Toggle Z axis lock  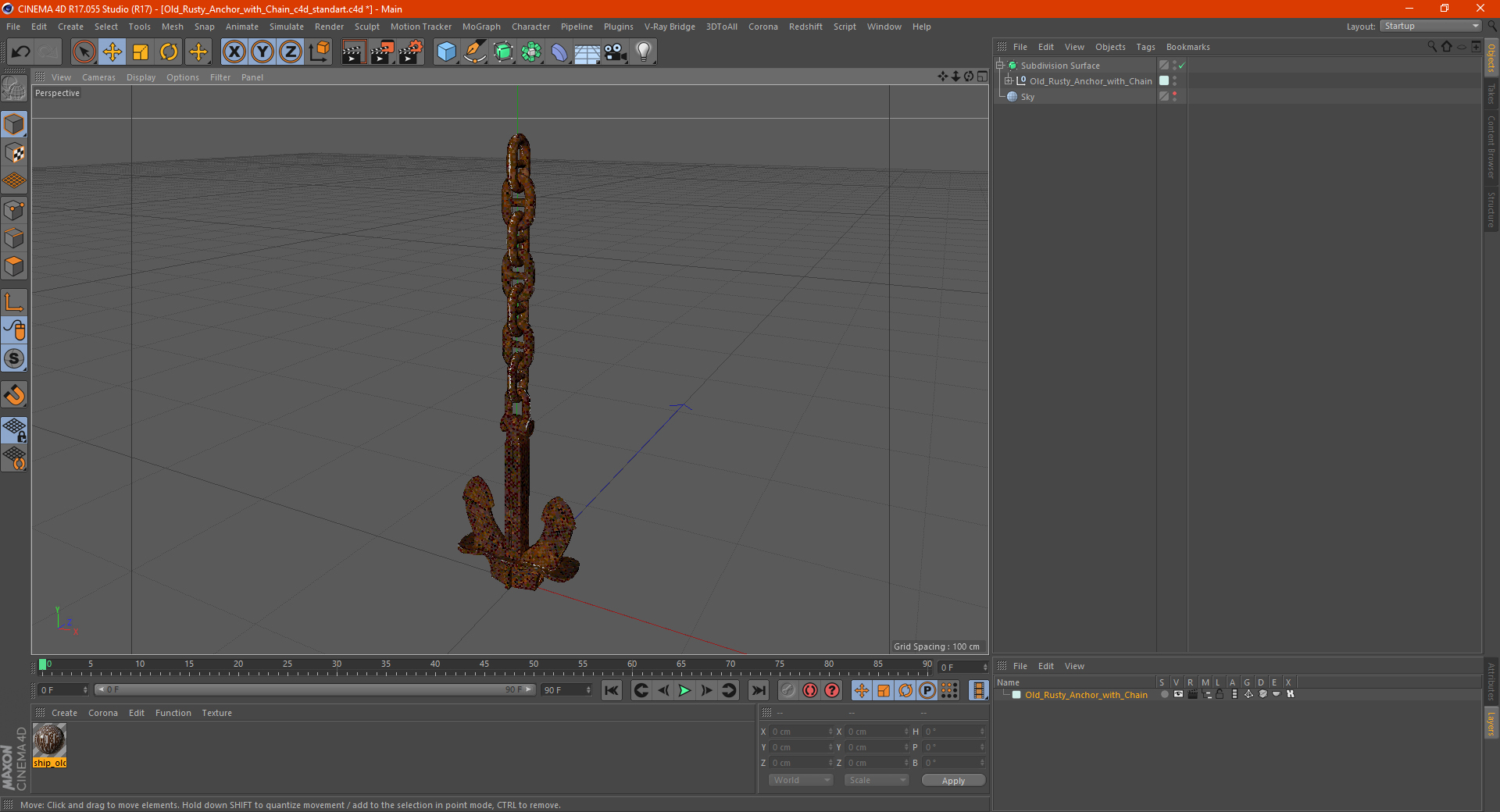point(291,52)
